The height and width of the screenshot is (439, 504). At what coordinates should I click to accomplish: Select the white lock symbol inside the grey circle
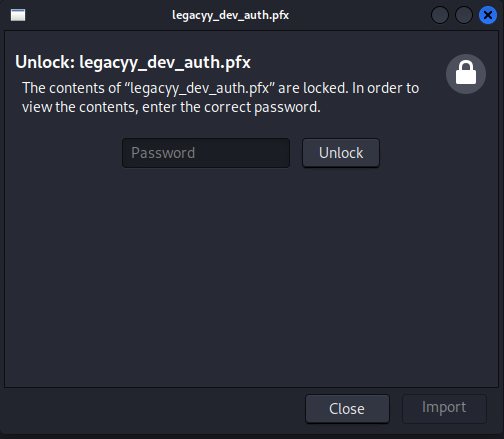[x=466, y=72]
